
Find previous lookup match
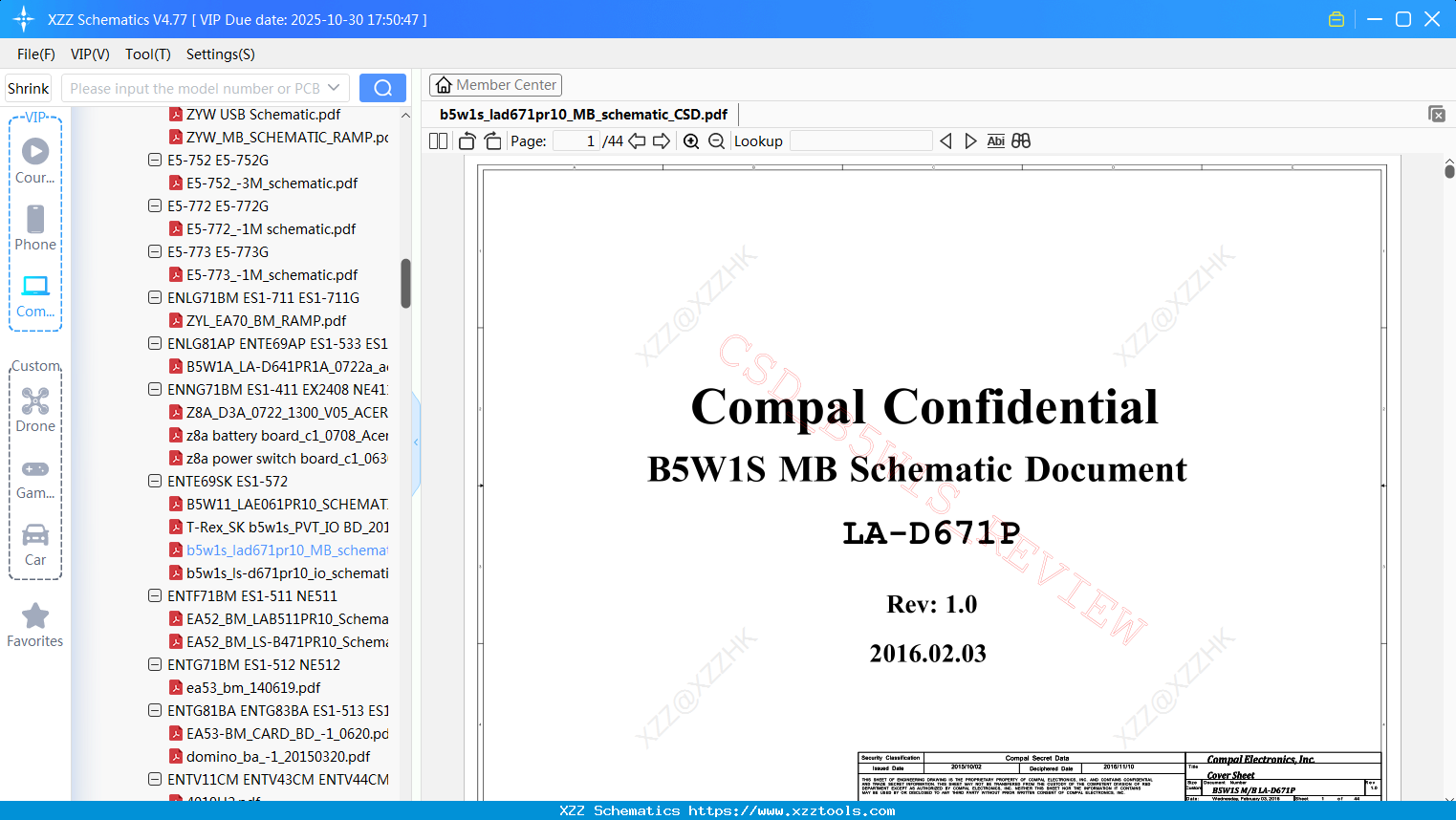[x=945, y=141]
